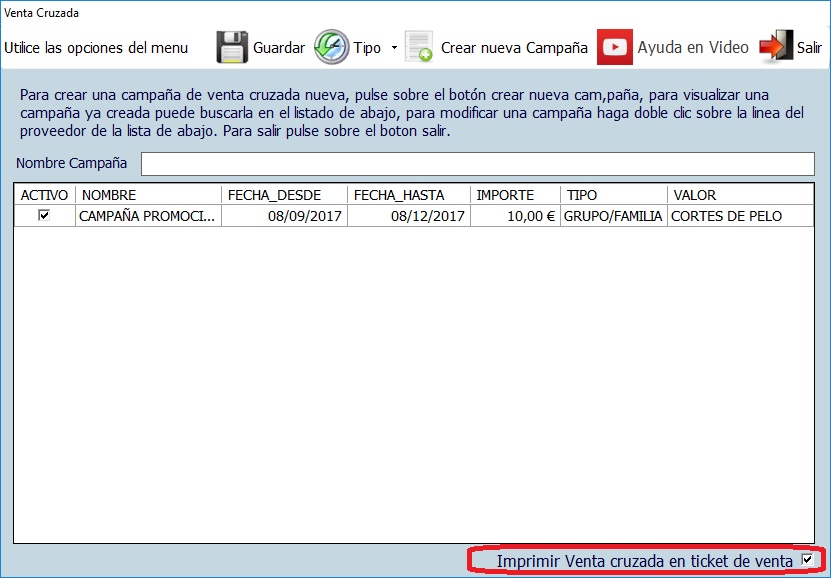Viewport: 831px width, 578px height.
Task: Click the Guardar label in toolbar
Action: click(x=279, y=48)
